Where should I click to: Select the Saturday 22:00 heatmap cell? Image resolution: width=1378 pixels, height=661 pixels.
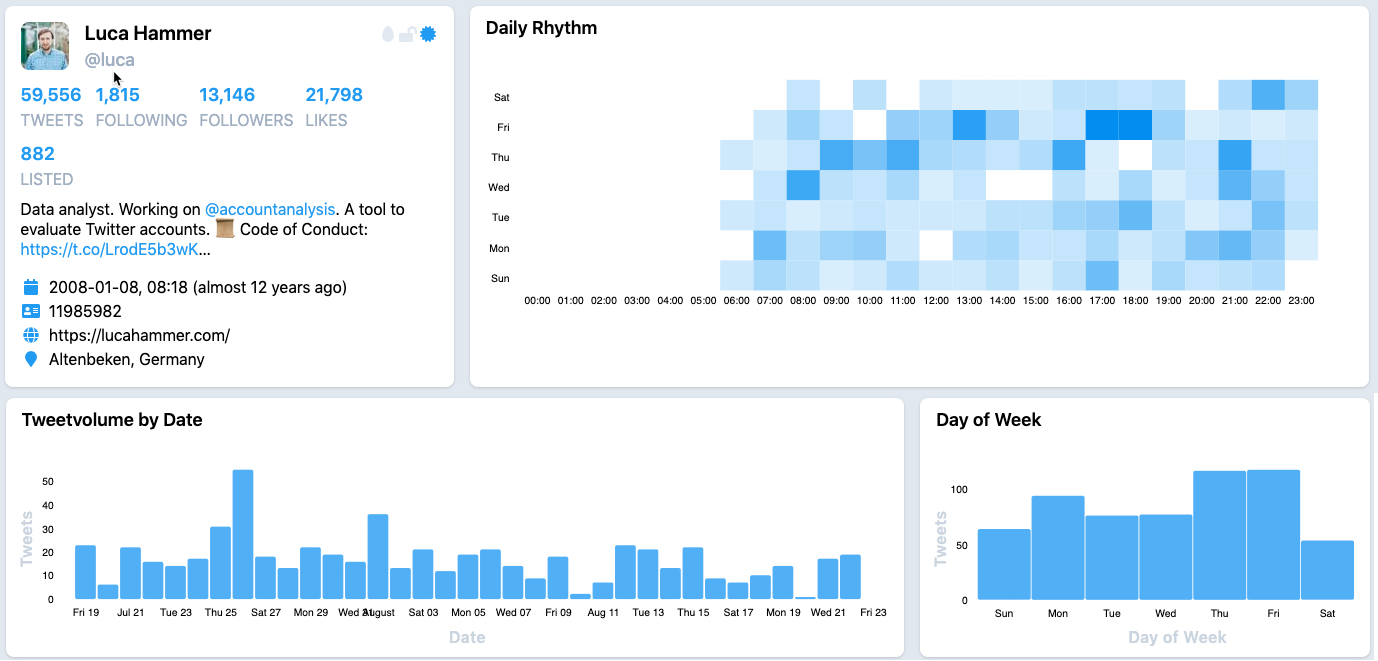pos(1268,95)
